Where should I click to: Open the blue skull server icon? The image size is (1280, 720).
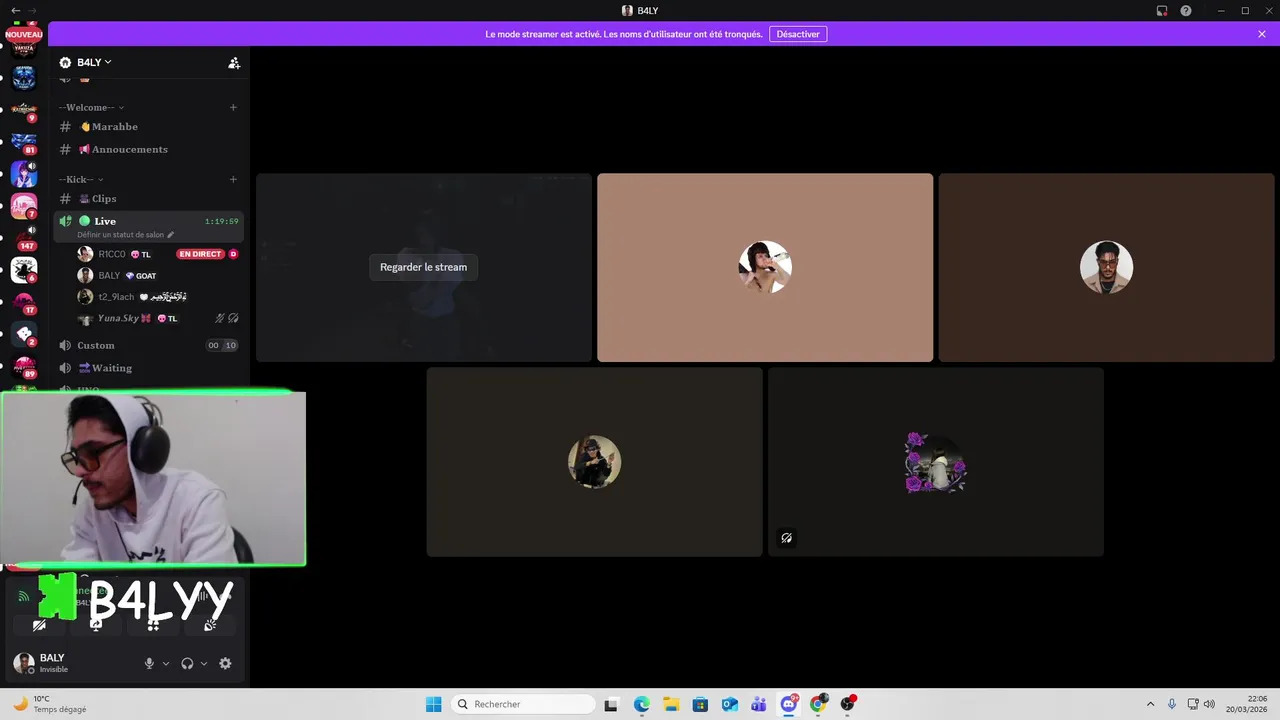coord(24,78)
